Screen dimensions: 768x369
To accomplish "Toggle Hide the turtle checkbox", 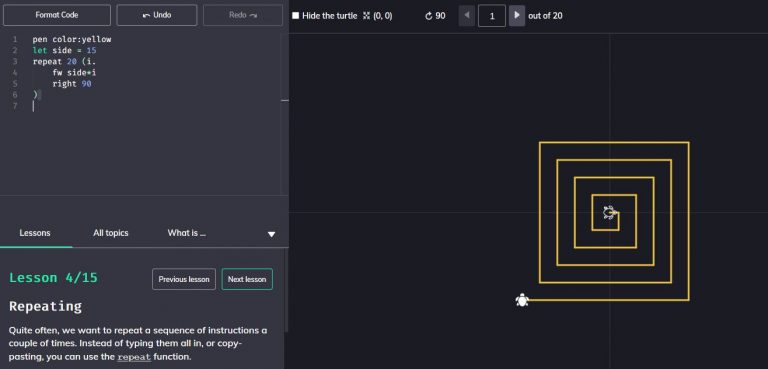I will pyautogui.click(x=295, y=16).
